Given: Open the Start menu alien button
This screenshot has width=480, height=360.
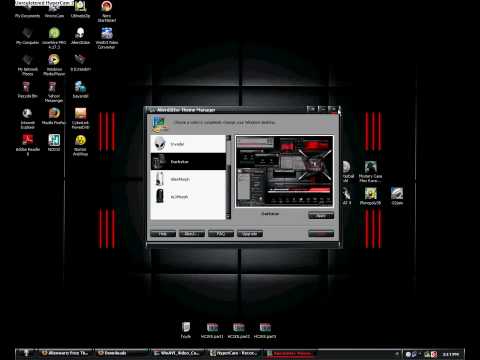Looking at the screenshot, I should click(27, 353).
